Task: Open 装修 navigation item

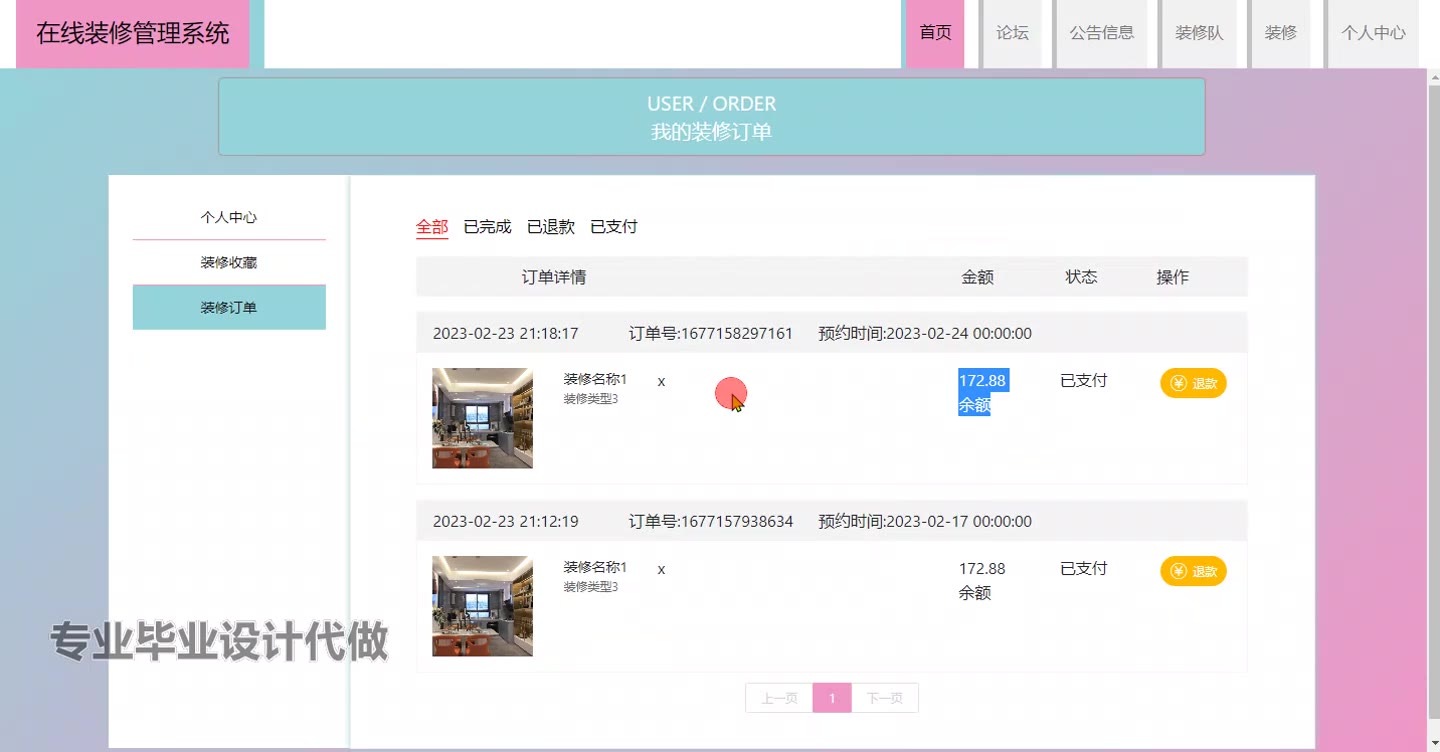Action: 1281,33
